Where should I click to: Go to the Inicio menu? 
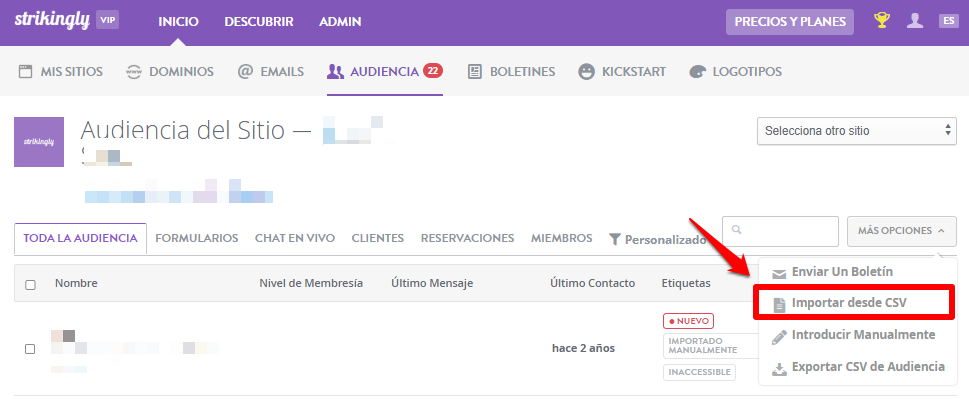pos(178,22)
